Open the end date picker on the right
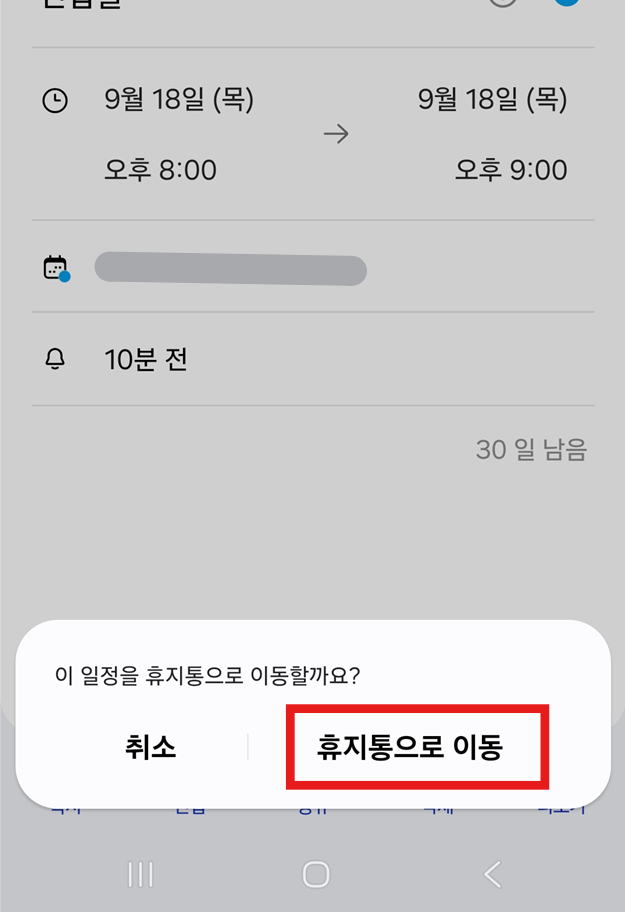Image resolution: width=625 pixels, height=913 pixels. 493,100
